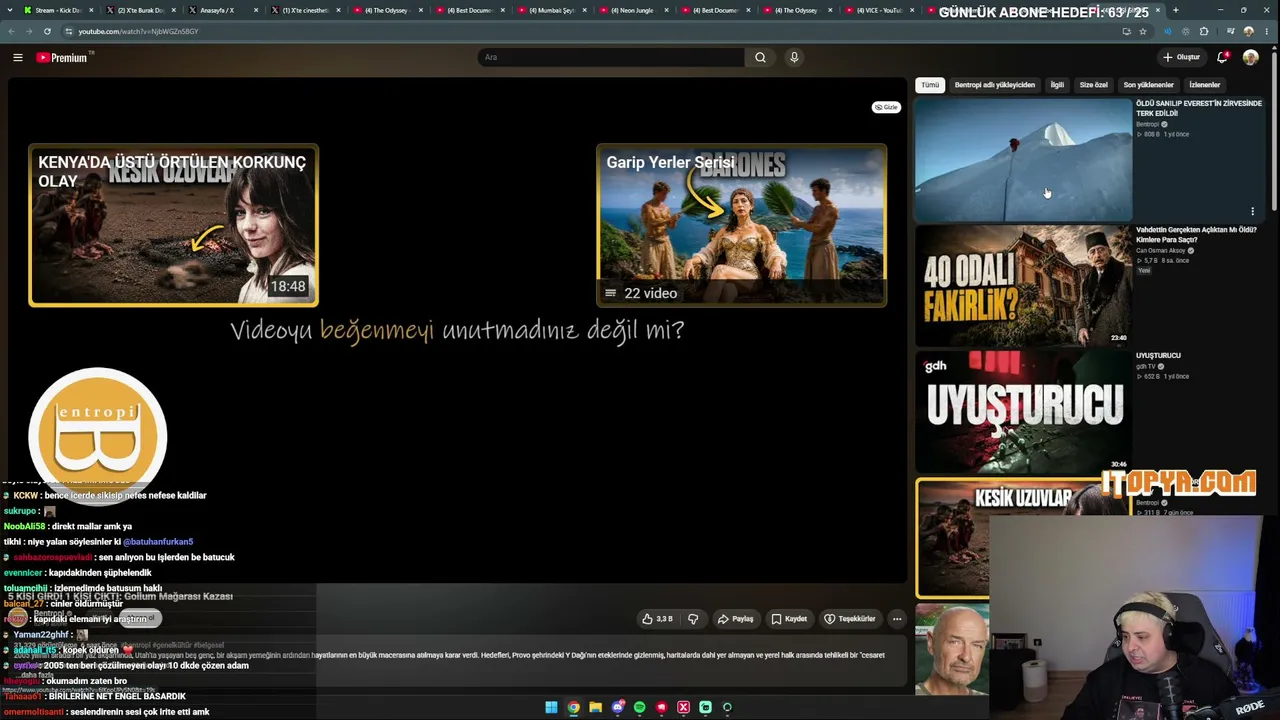This screenshot has width=1280, height=720.
Task: Open Spotify from the taskbar
Action: (639, 707)
